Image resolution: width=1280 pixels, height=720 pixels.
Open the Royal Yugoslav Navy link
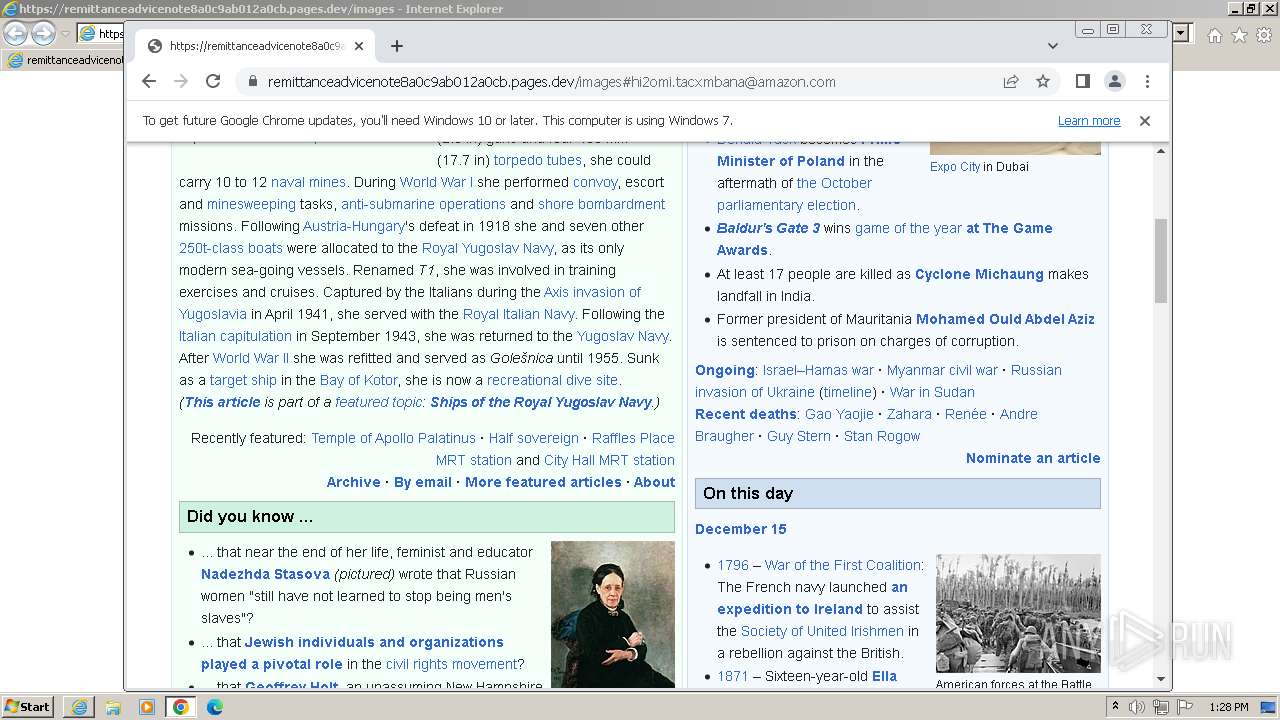(x=487, y=248)
